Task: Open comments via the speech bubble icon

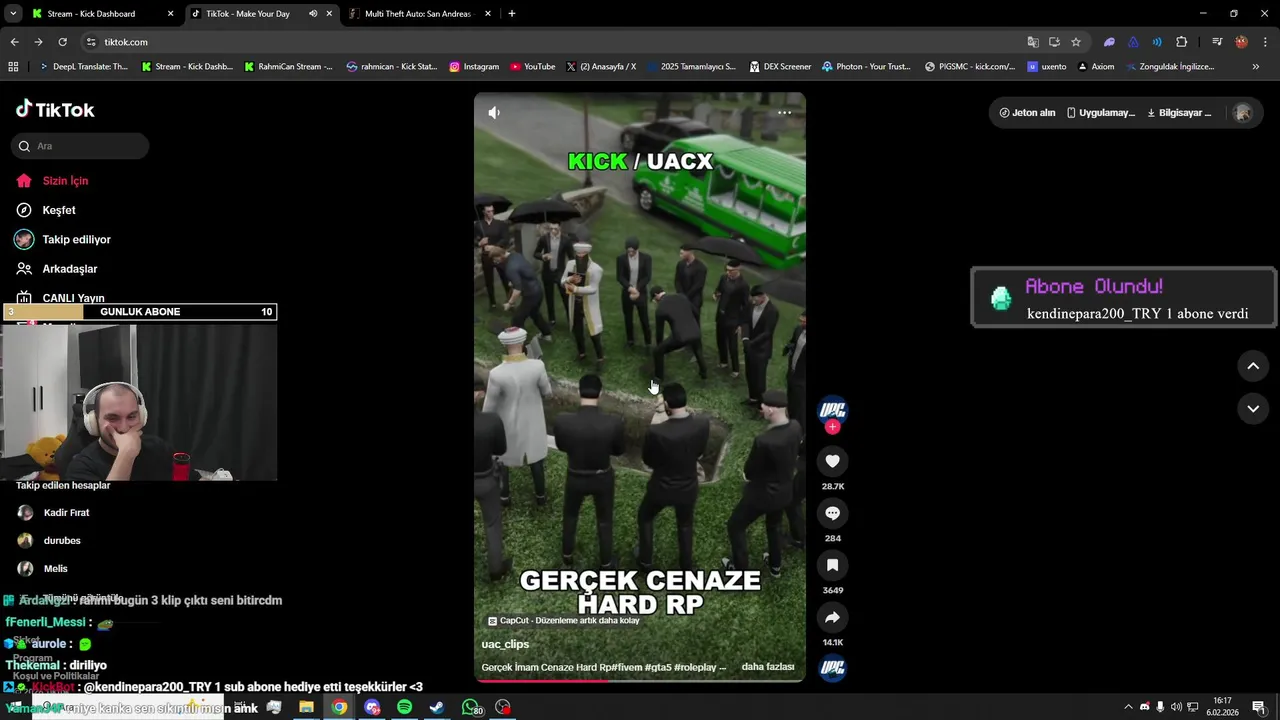Action: [832, 513]
